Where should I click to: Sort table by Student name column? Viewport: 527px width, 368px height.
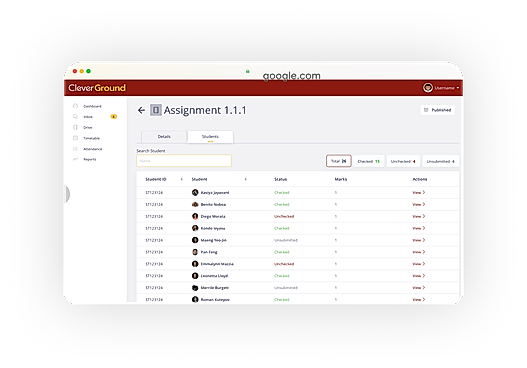tap(245, 179)
